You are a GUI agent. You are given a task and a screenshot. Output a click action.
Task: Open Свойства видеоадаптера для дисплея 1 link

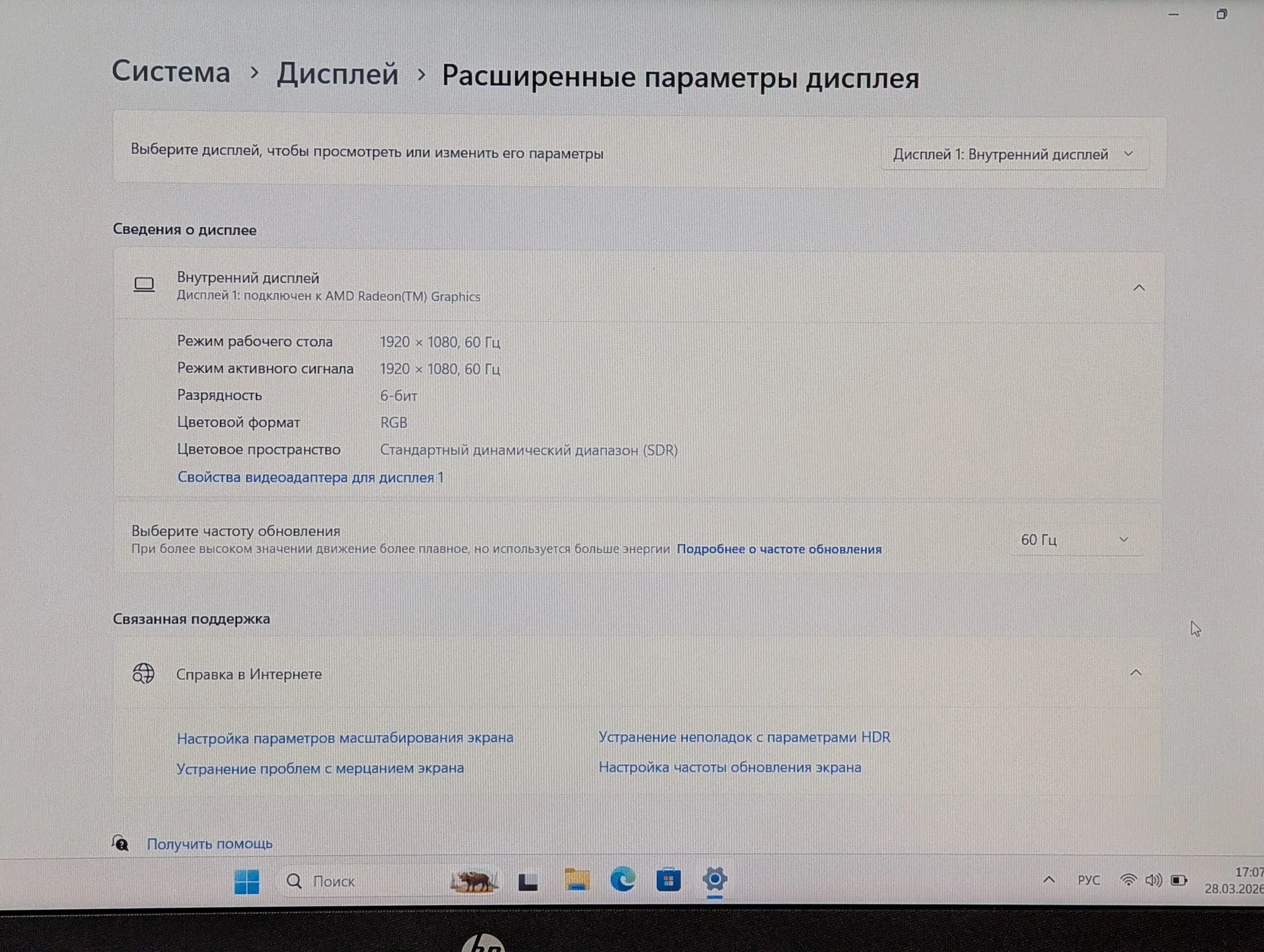click(310, 477)
